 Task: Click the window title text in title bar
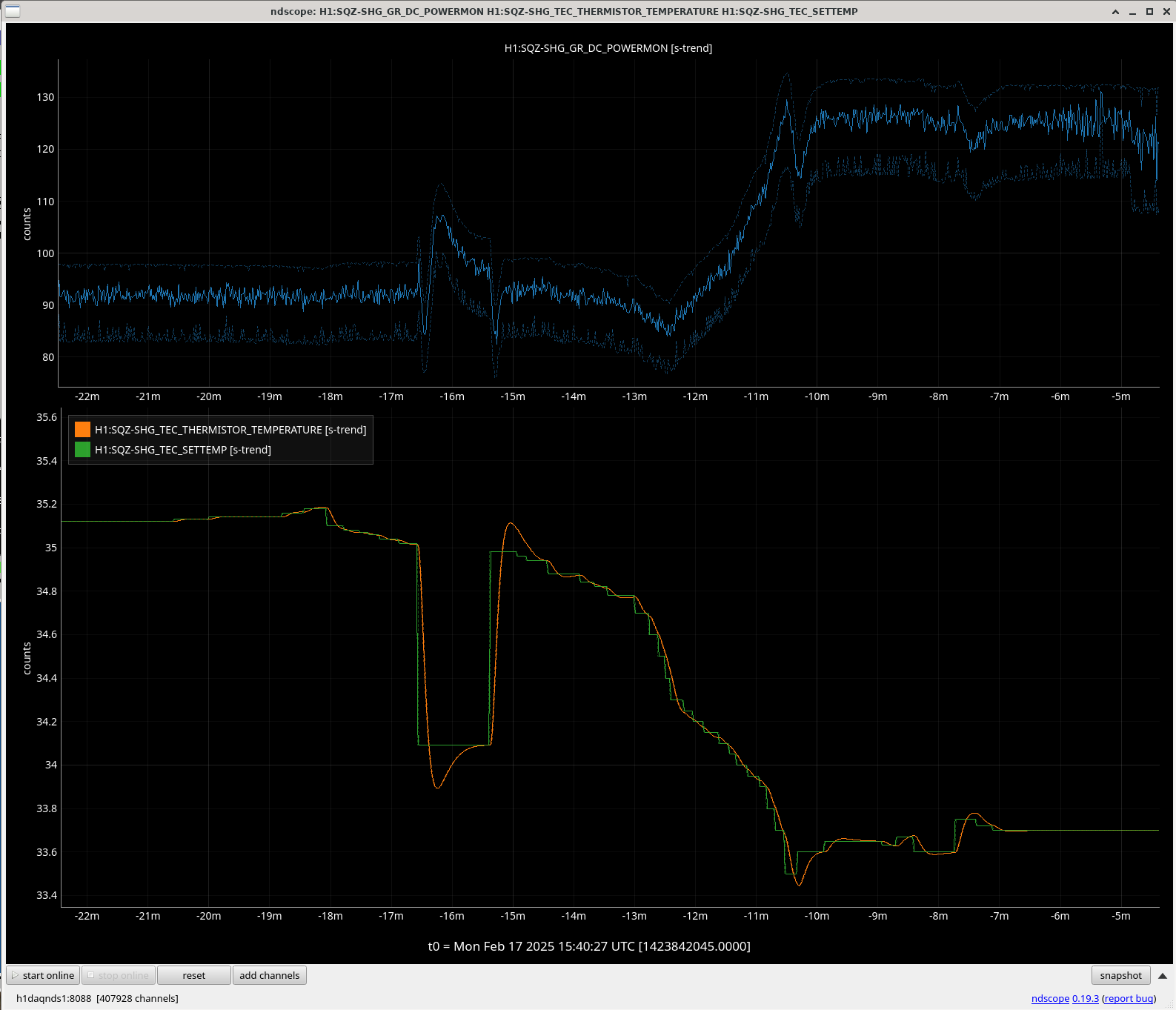(x=564, y=12)
